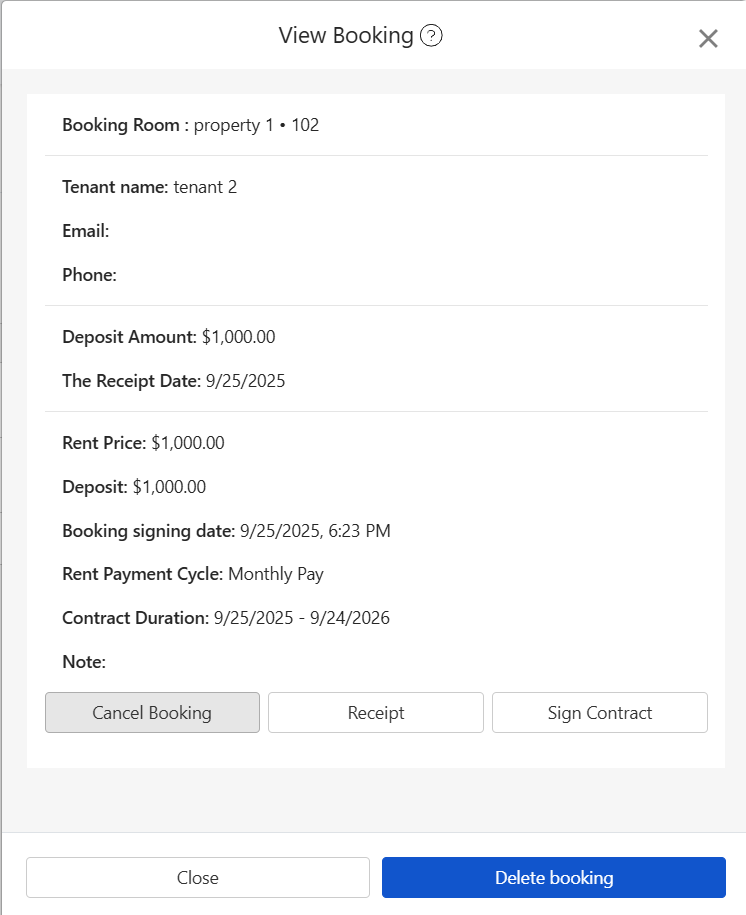Click the Deposit Amount $1,000.00 value
This screenshot has width=746, height=915.
(238, 337)
